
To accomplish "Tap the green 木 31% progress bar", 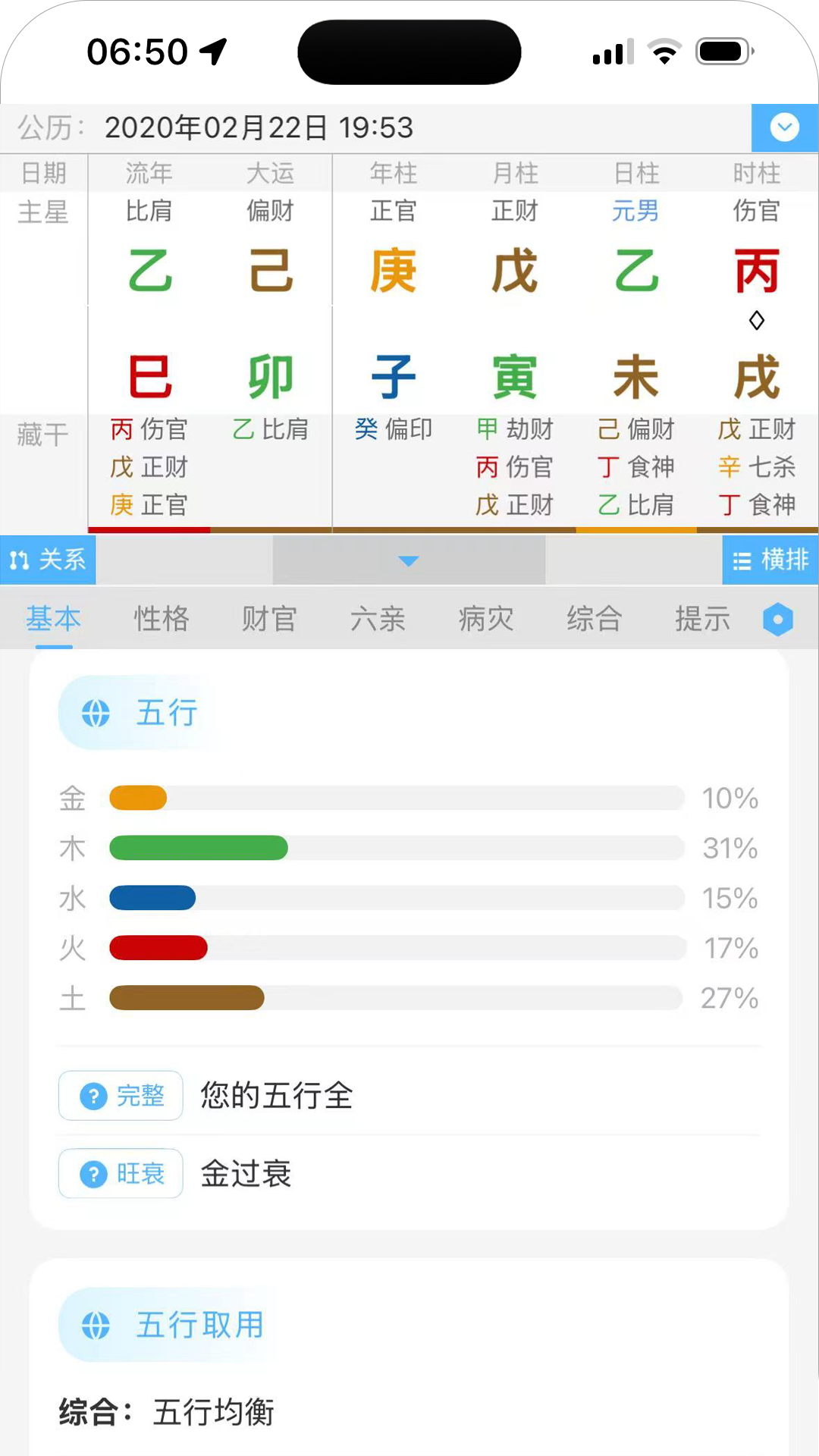I will click(x=199, y=848).
